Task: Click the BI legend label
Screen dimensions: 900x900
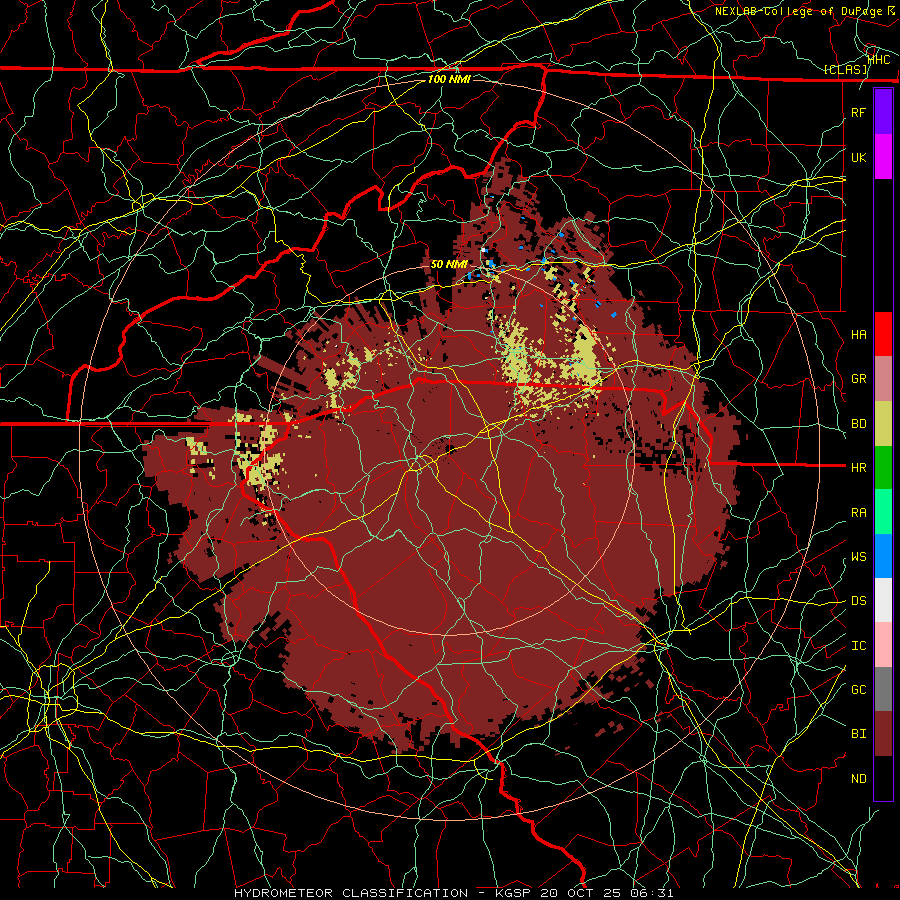Action: coord(859,734)
